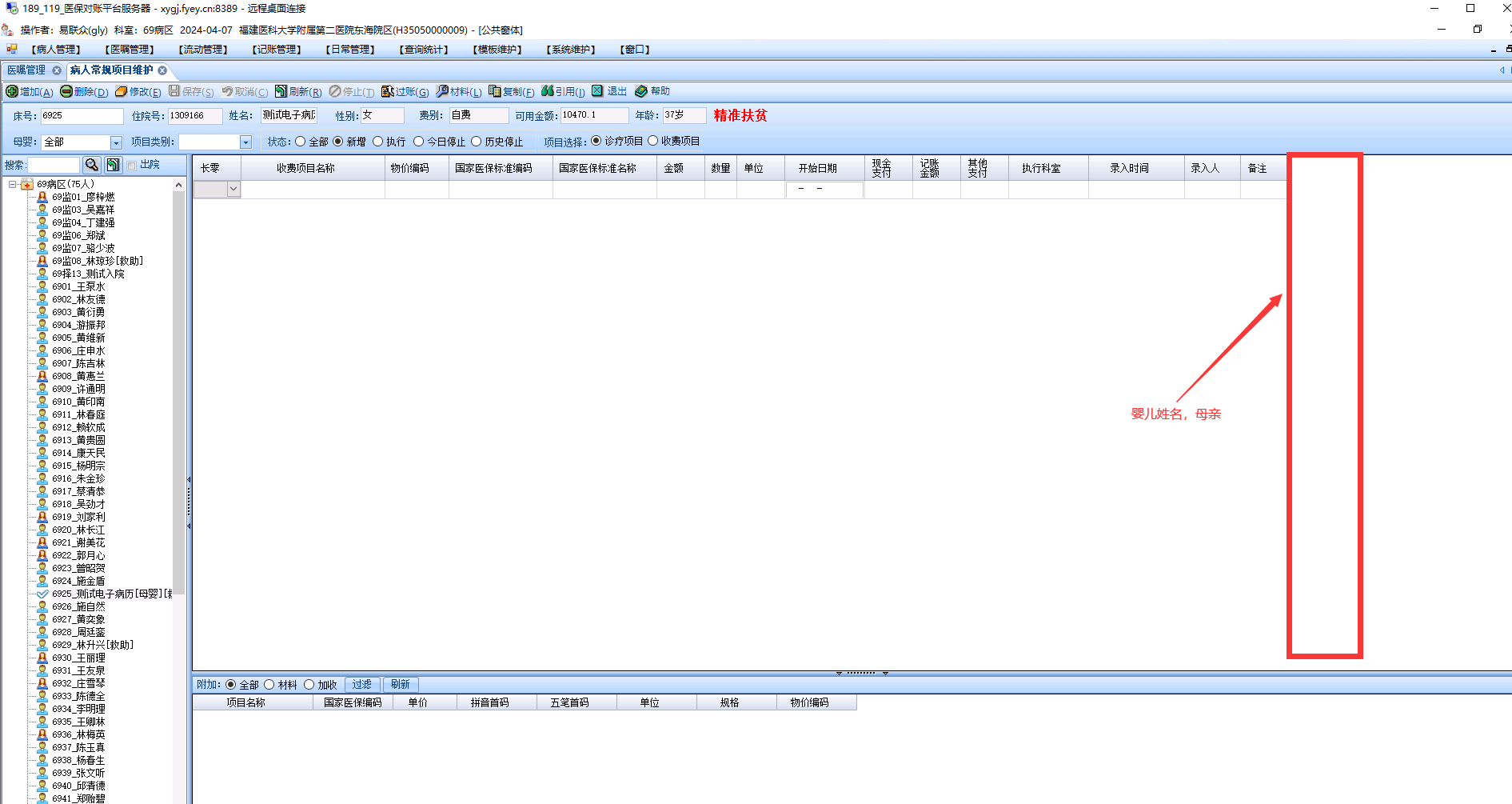Click the patient icon for 69监01_廖梓燃
Screen dimensions: 1512x804
point(42,197)
